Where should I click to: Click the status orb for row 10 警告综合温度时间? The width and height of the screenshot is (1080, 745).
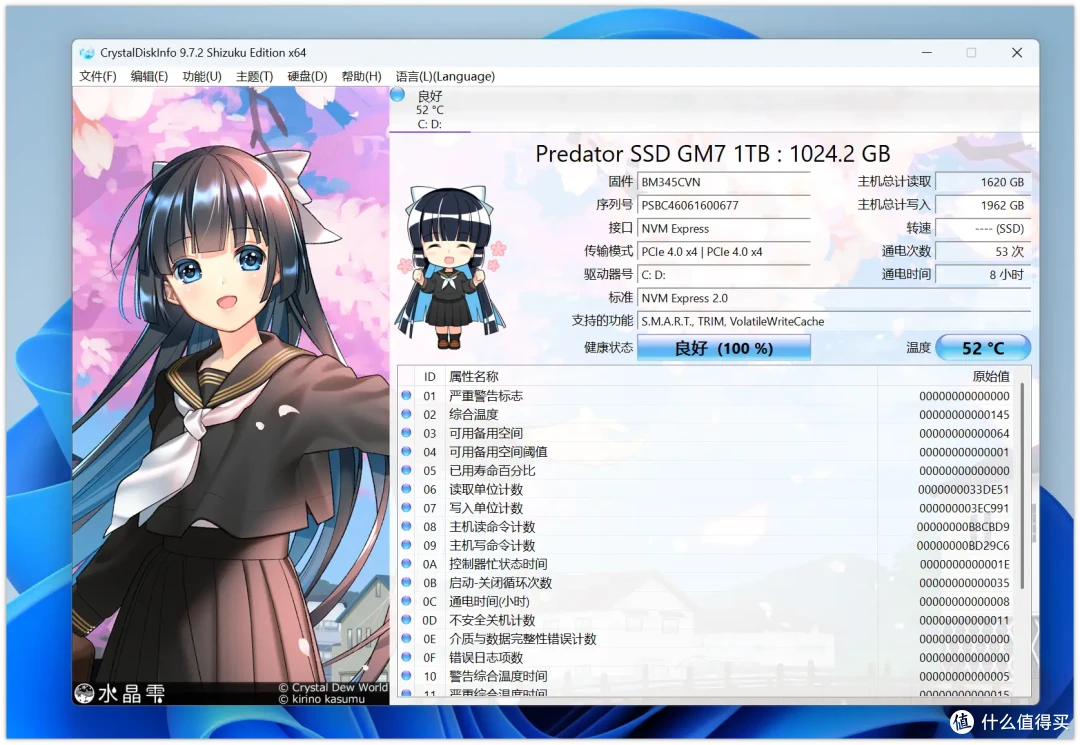[406, 675]
